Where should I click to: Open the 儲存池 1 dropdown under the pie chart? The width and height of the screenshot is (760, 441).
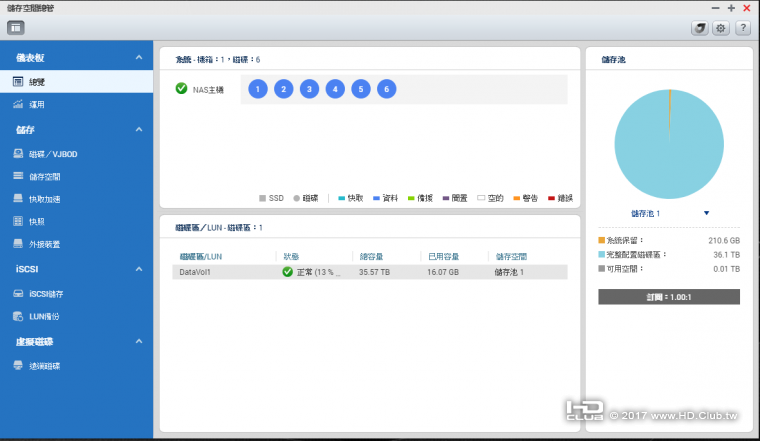(707, 213)
